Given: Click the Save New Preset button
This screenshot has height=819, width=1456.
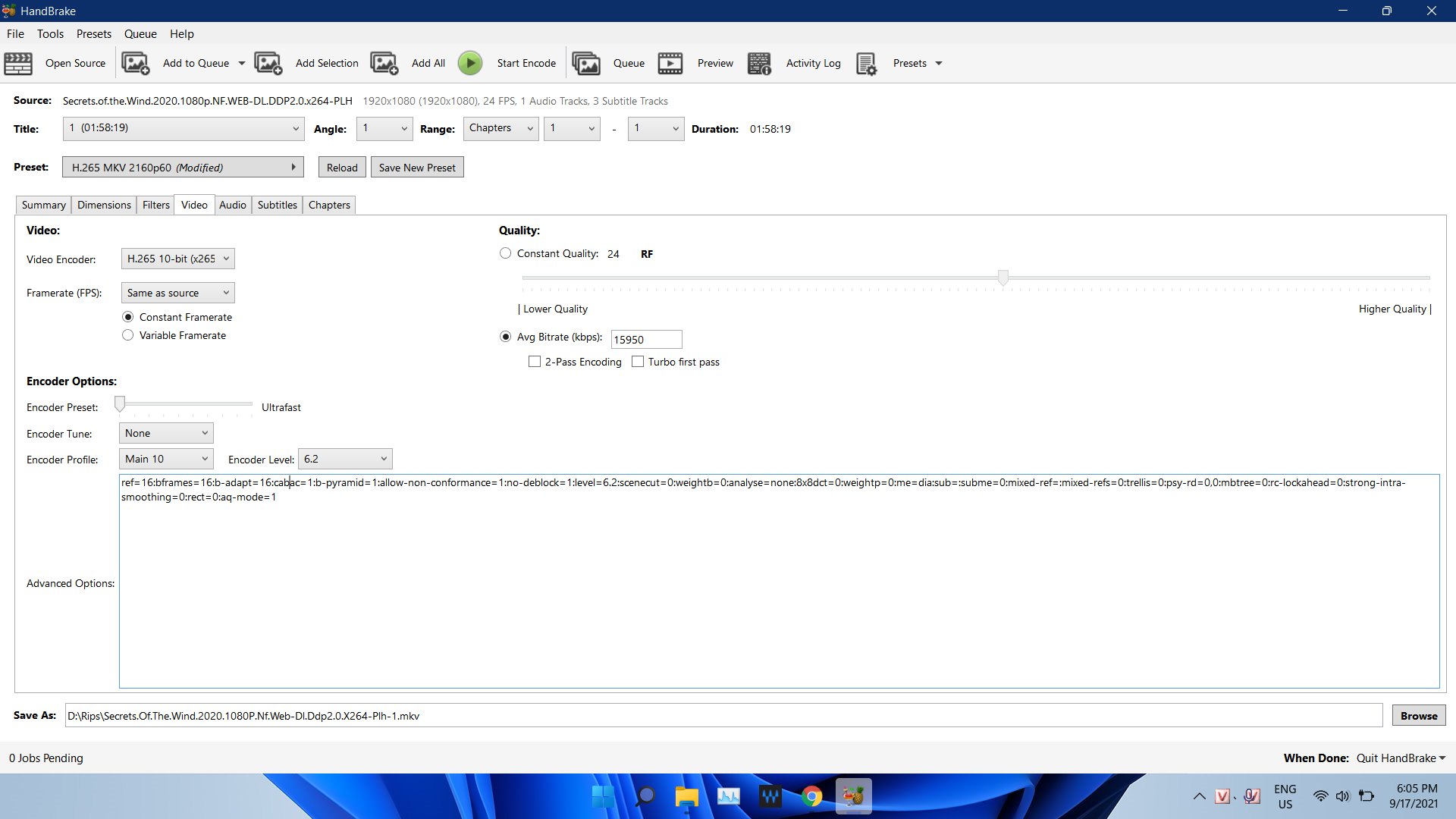Looking at the screenshot, I should 417,168.
